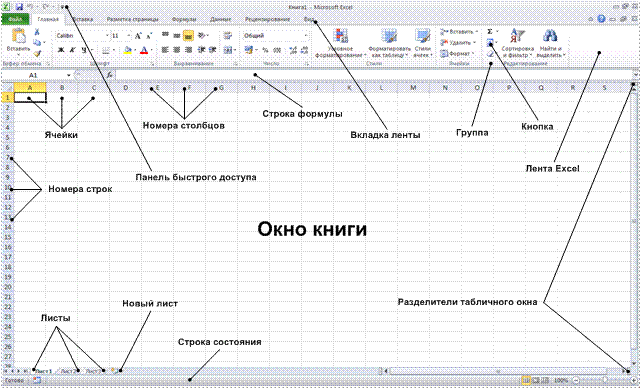Viewport: 642px width, 390px height.
Task: Click the Zoom In plus button
Action: 634,380
